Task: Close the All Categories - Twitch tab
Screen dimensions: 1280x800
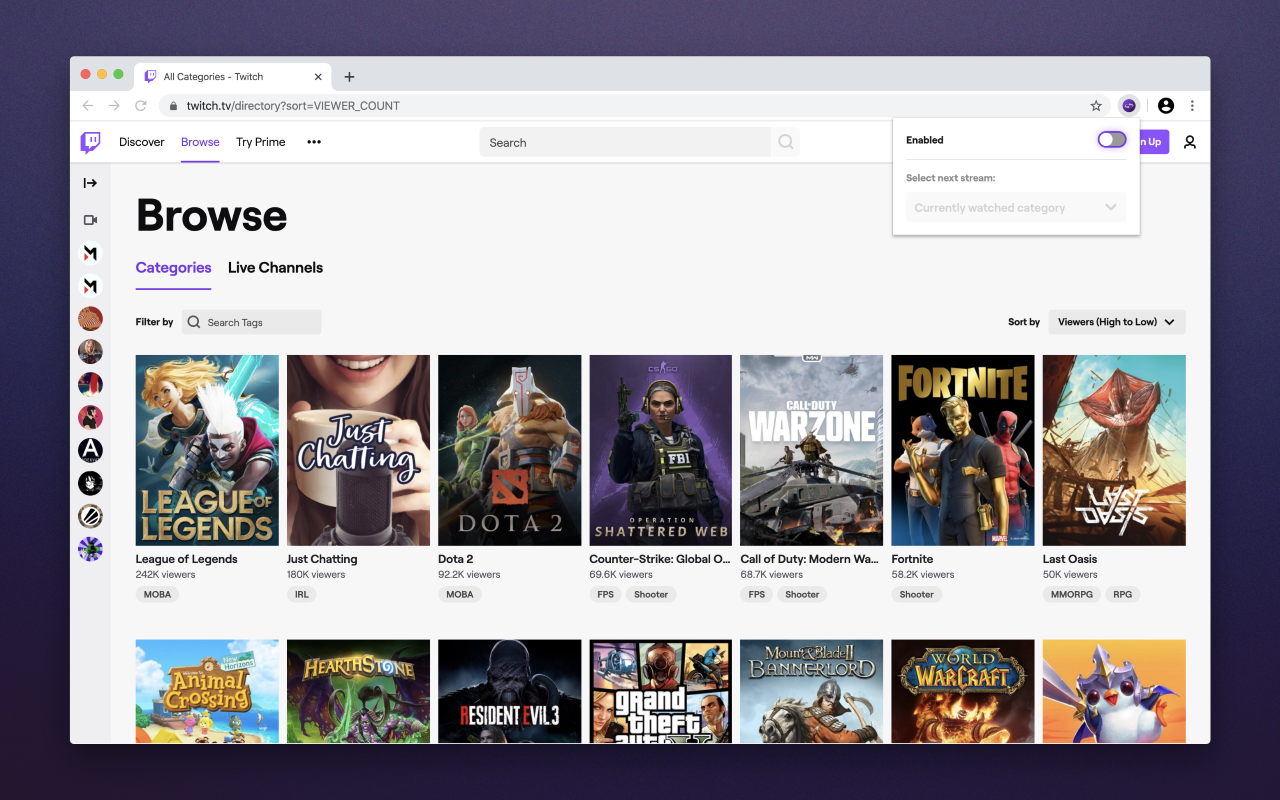Action: (x=319, y=77)
